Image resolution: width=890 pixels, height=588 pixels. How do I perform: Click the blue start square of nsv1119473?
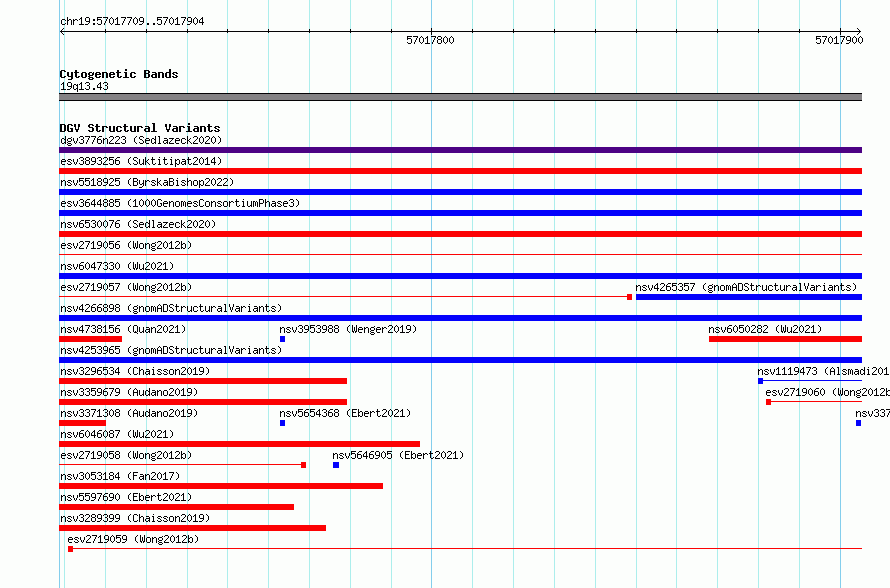(761, 381)
